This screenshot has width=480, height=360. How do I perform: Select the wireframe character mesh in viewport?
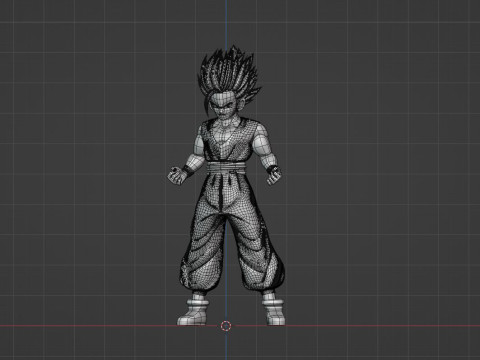(226, 186)
